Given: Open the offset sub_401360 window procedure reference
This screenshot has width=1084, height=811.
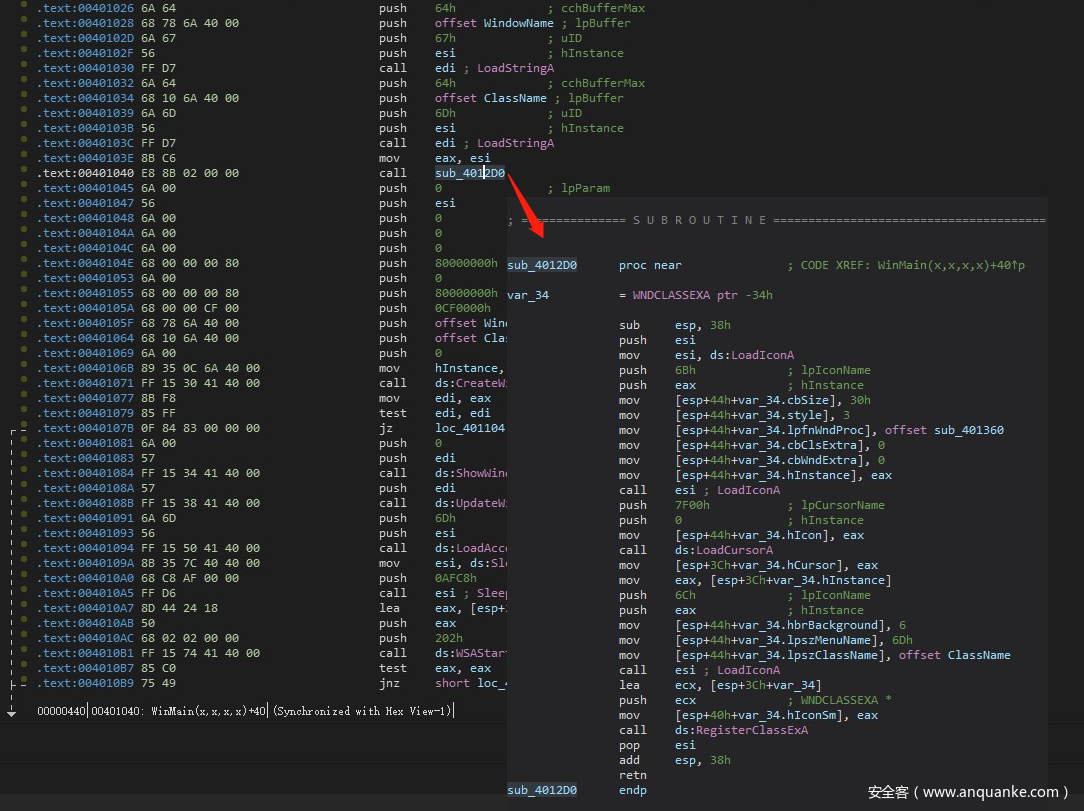Looking at the screenshot, I should (x=944, y=430).
